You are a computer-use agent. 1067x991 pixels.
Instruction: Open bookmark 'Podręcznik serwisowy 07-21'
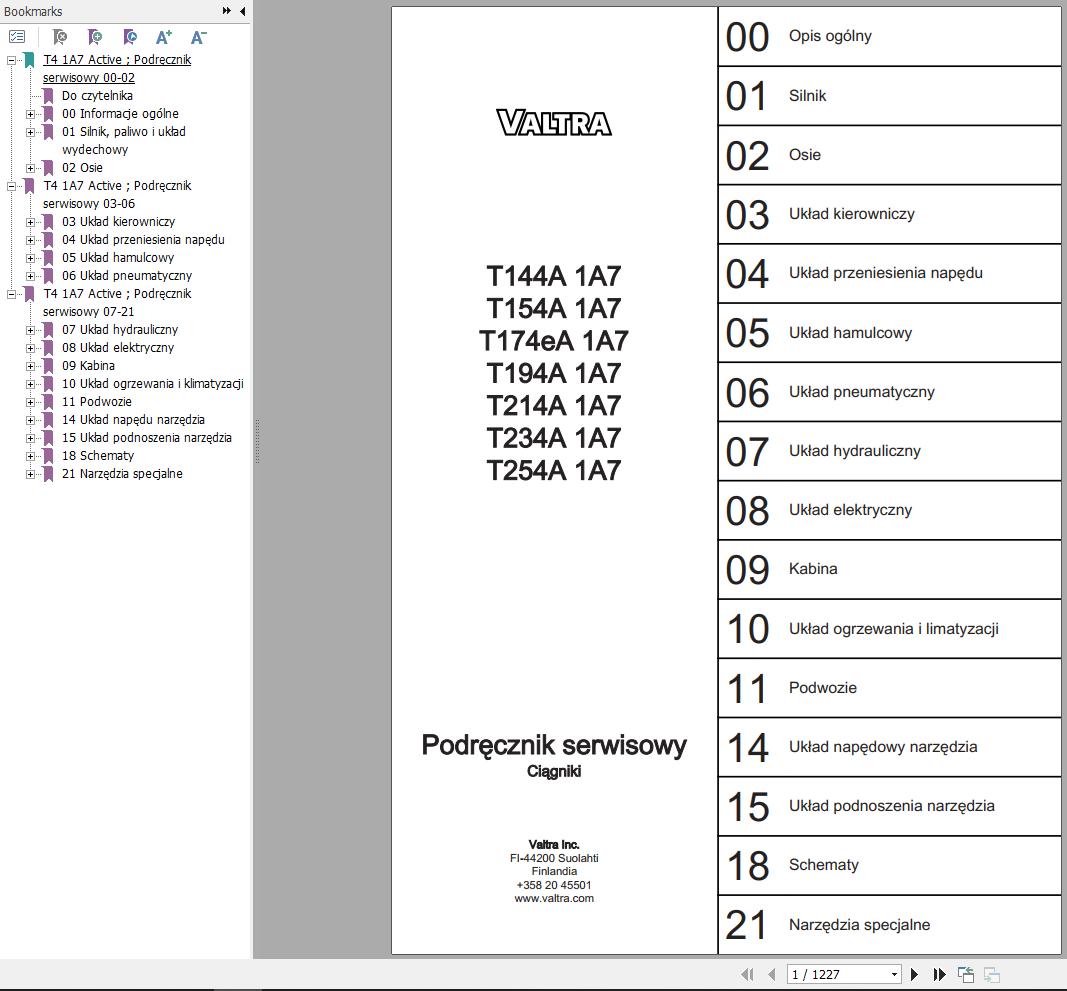(117, 303)
